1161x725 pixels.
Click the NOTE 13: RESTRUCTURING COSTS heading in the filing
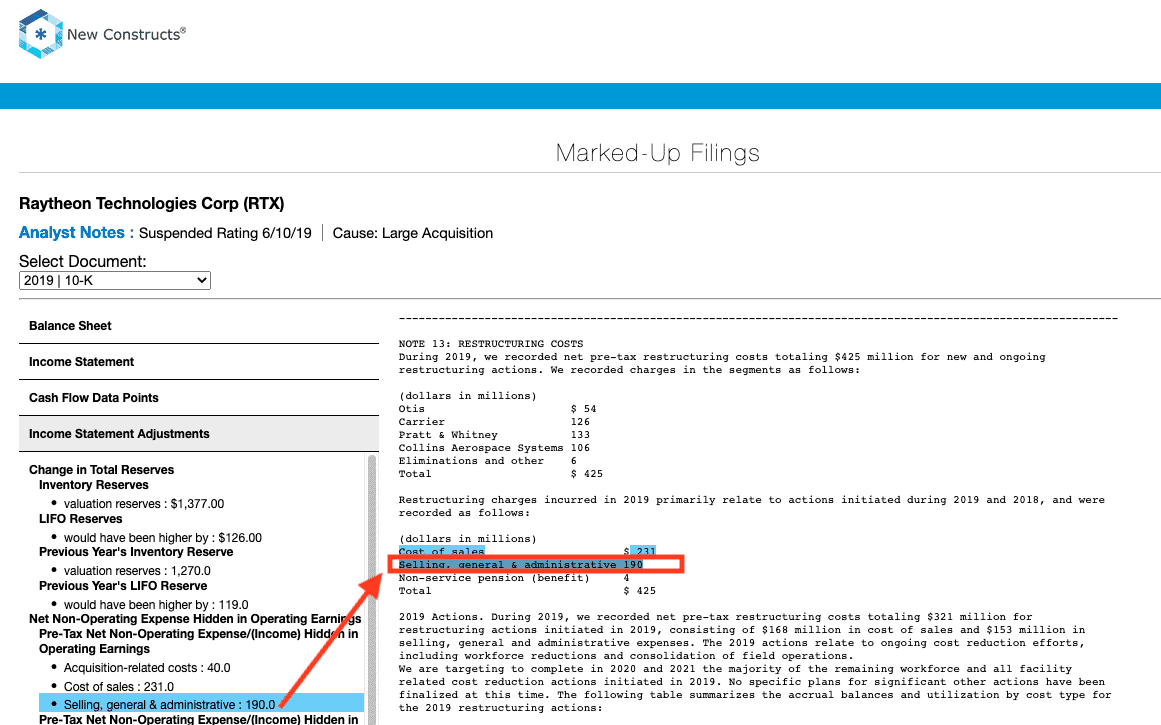[491, 344]
